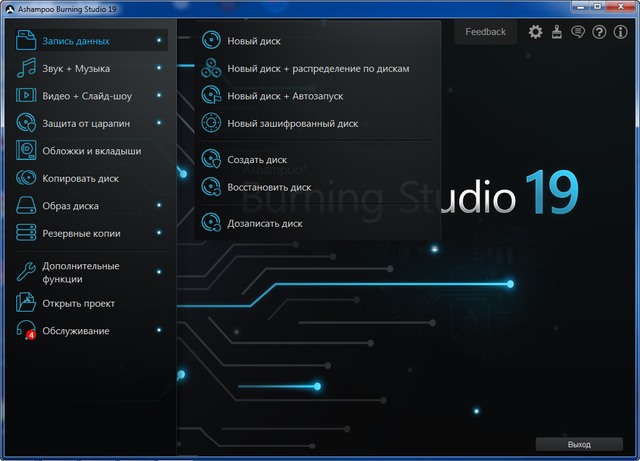640x461 pixels.
Task: Click the wrench icon for Дополнительные функции
Action: tap(26, 272)
